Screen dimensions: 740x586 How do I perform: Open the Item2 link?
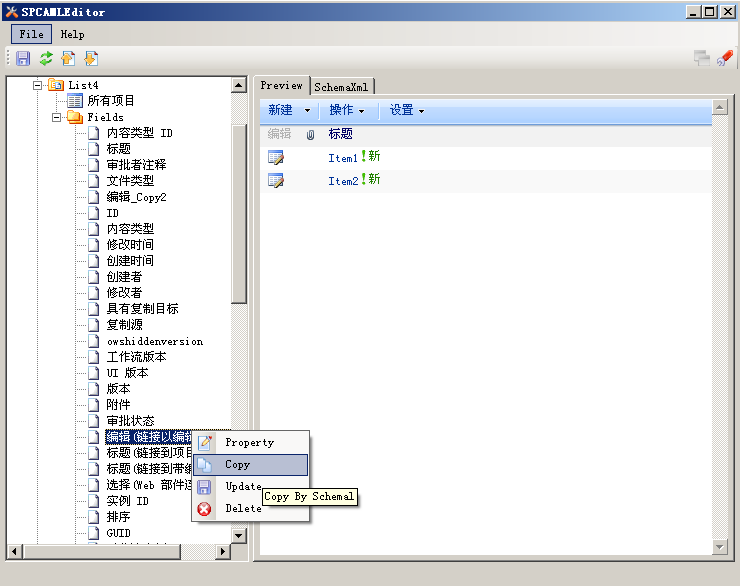click(x=343, y=181)
